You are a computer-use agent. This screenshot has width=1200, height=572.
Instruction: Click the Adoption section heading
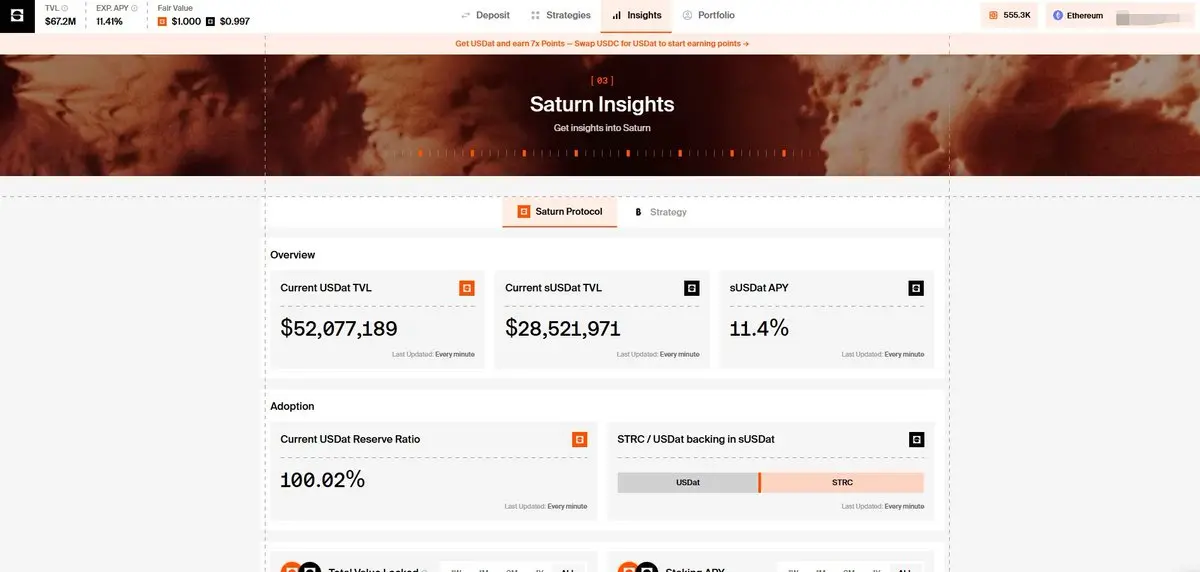[292, 406]
